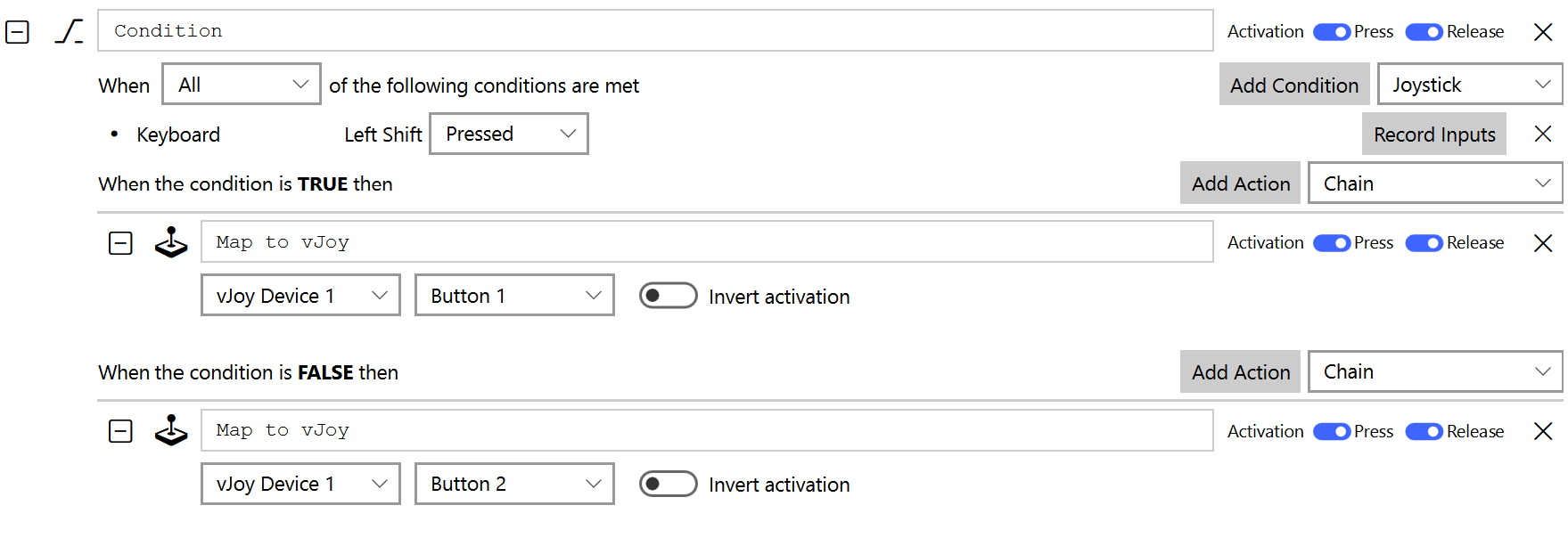Open the Left Shift Pressed state dropdown

click(508, 134)
